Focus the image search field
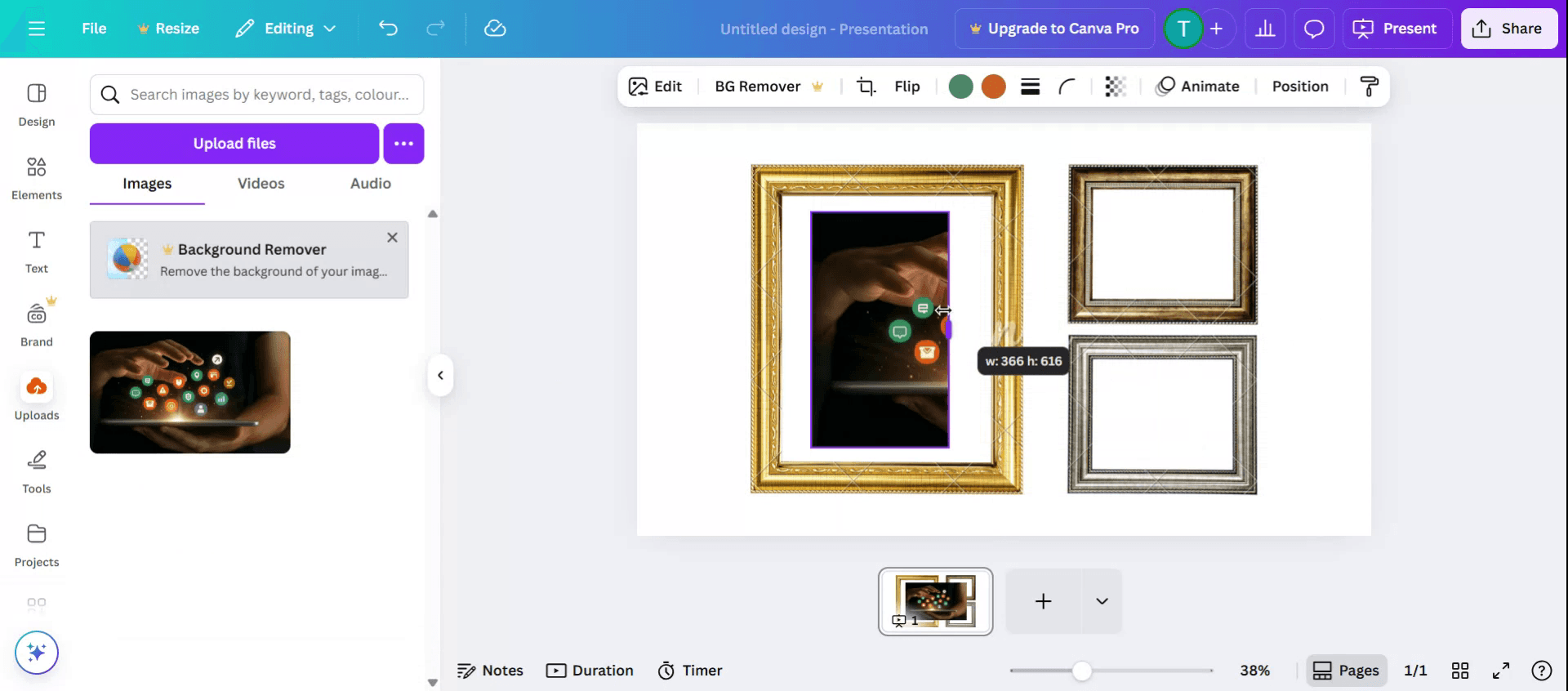 (x=256, y=95)
